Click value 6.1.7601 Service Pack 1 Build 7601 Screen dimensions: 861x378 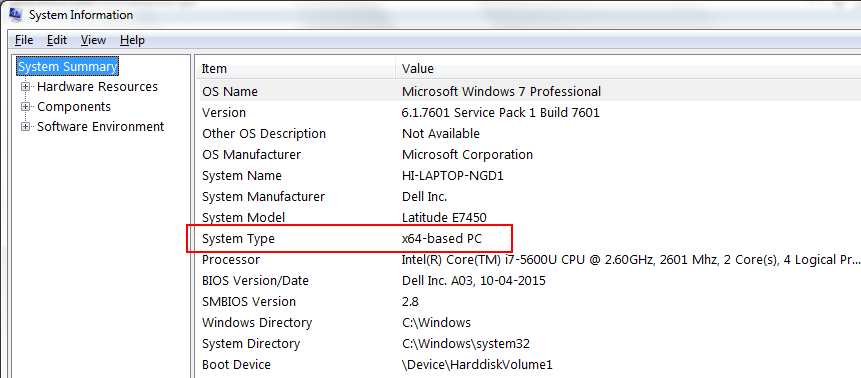pyautogui.click(x=501, y=113)
